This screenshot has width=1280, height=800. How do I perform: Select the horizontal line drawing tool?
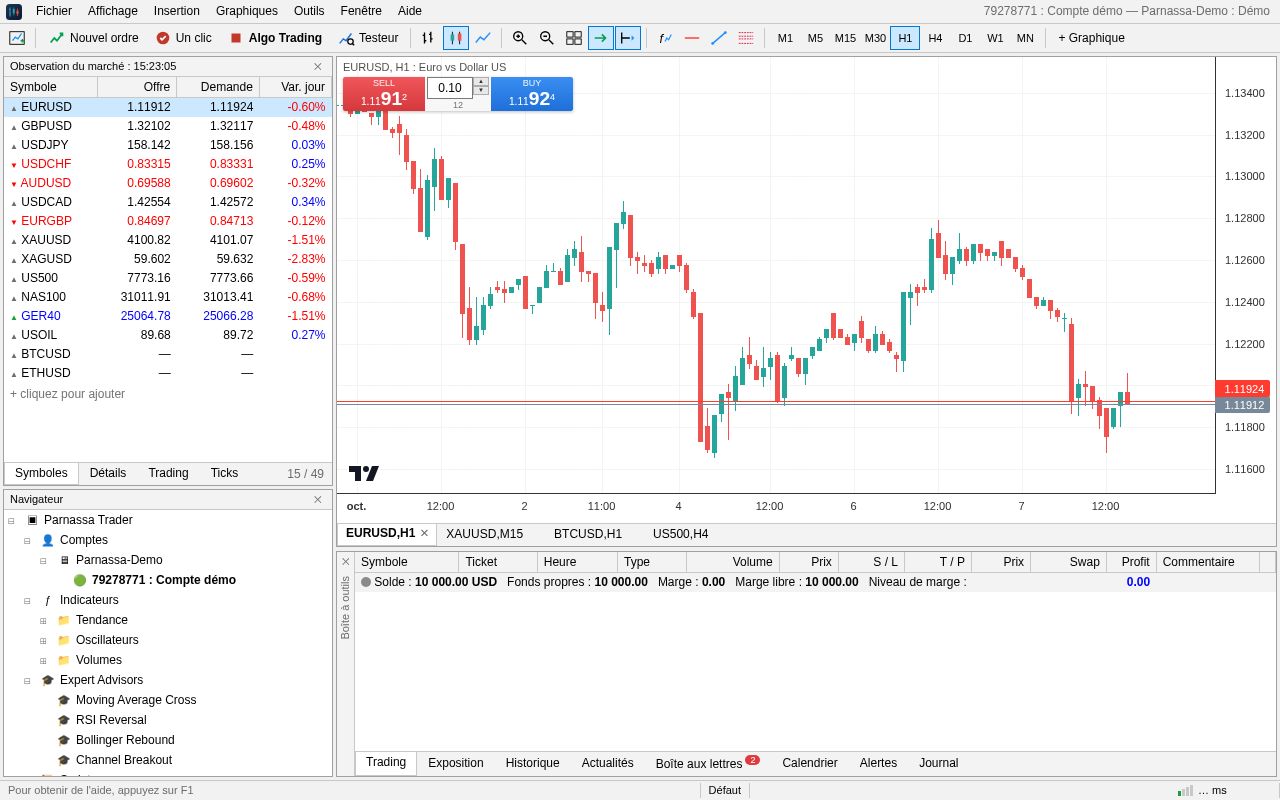tap(692, 38)
